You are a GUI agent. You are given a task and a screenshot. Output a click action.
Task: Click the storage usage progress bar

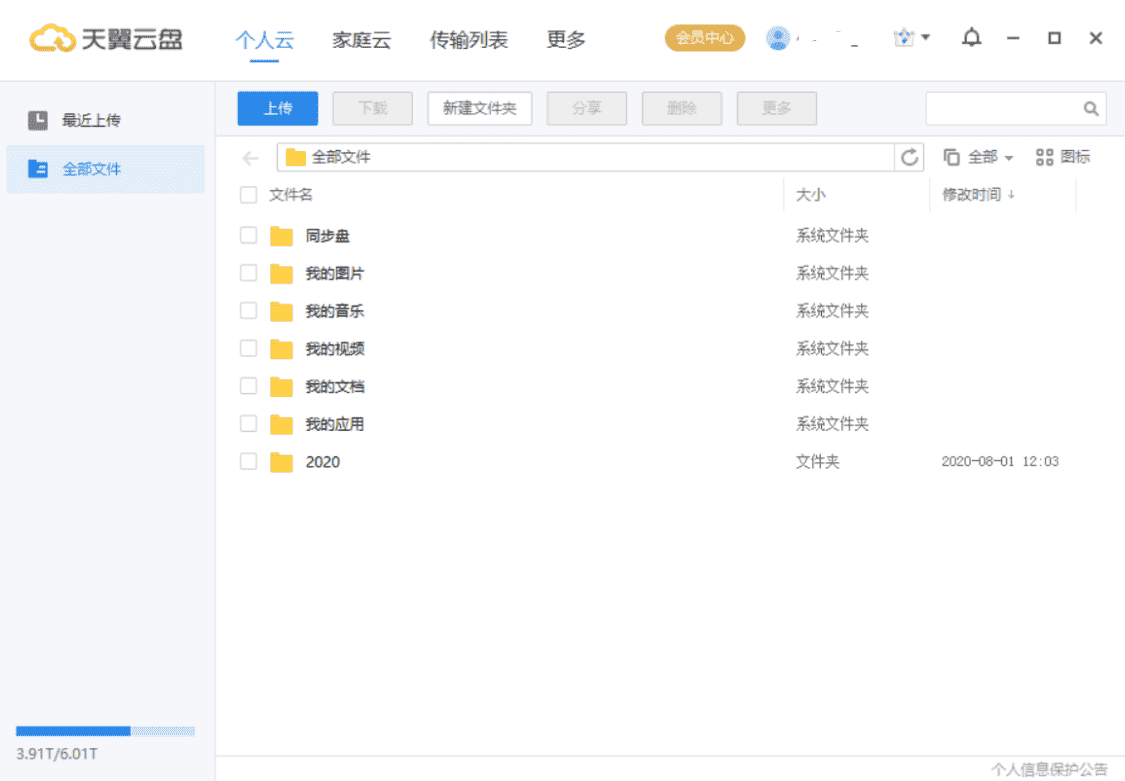(x=105, y=731)
